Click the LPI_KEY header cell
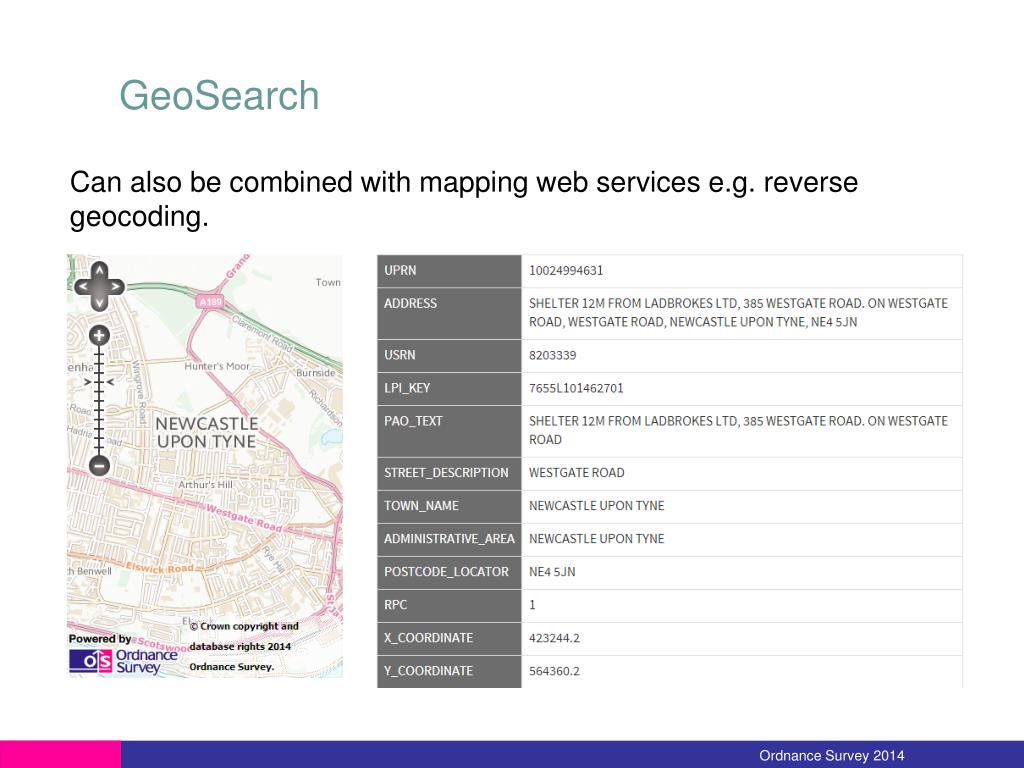Viewport: 1024px width, 768px height. pyautogui.click(x=449, y=389)
